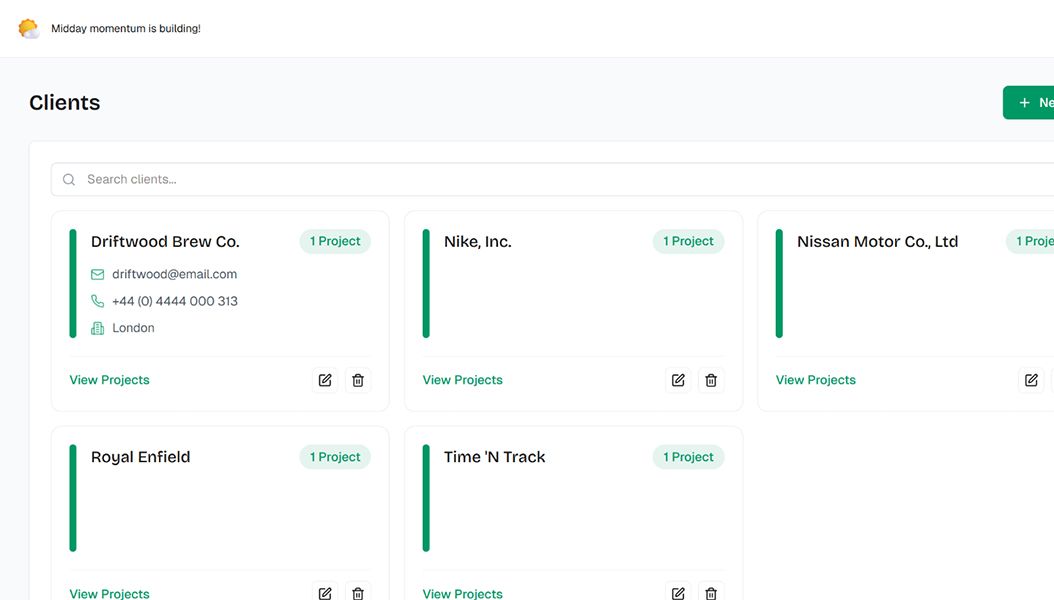The height and width of the screenshot is (600, 1054).
Task: Delete the Driftwood Brew Co. client
Action: tap(358, 380)
